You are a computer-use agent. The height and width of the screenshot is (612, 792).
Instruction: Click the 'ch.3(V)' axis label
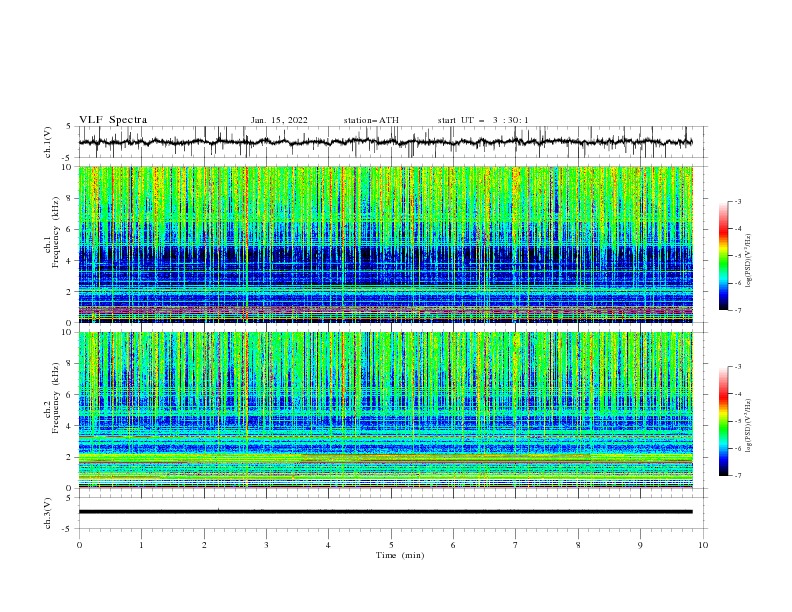(x=48, y=513)
